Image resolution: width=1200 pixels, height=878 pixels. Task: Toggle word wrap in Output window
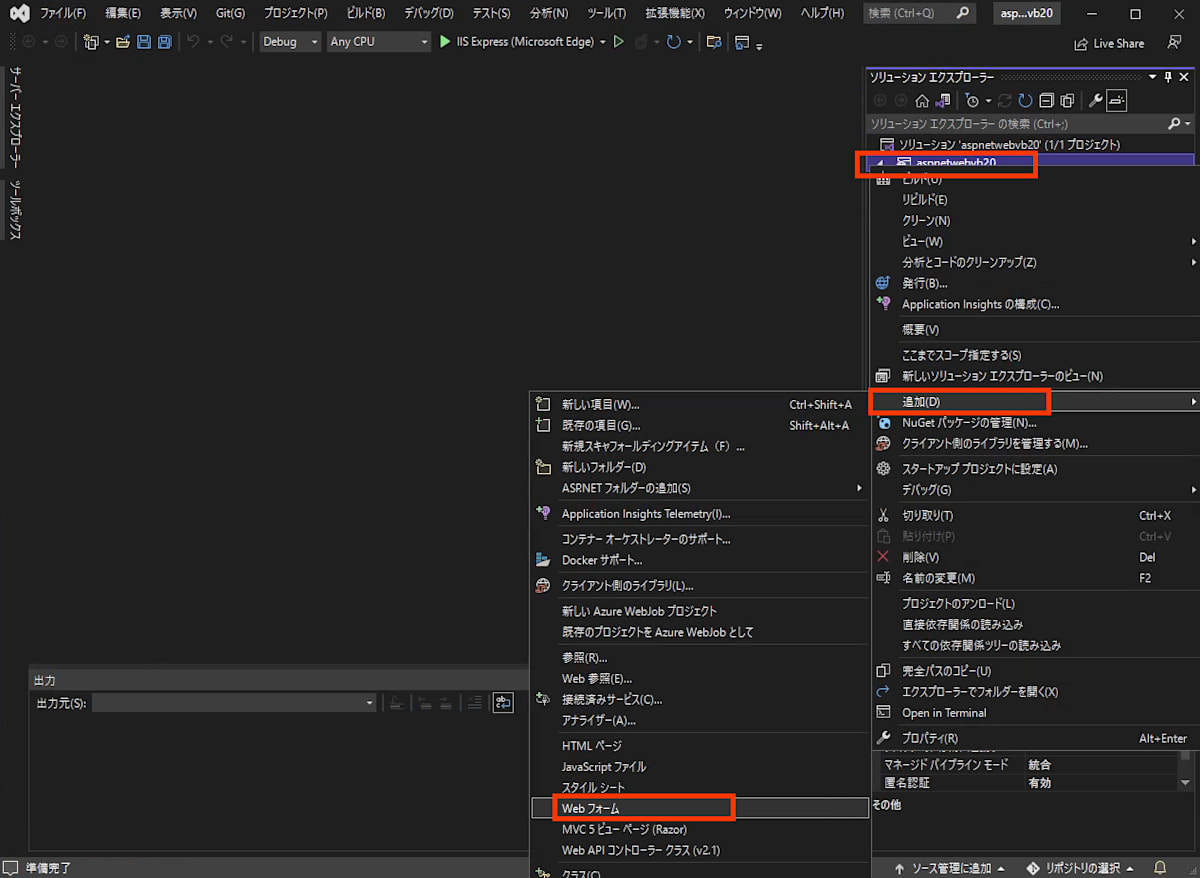click(503, 703)
